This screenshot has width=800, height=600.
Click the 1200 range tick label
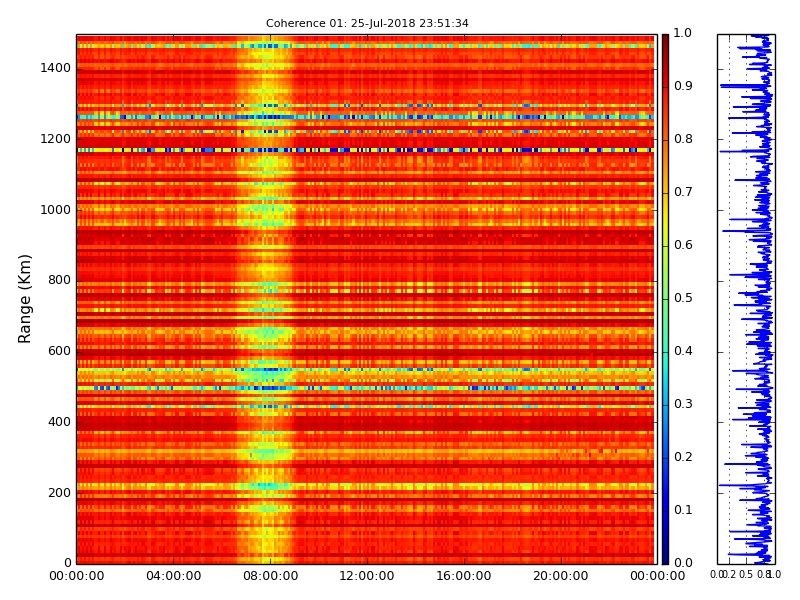55,139
